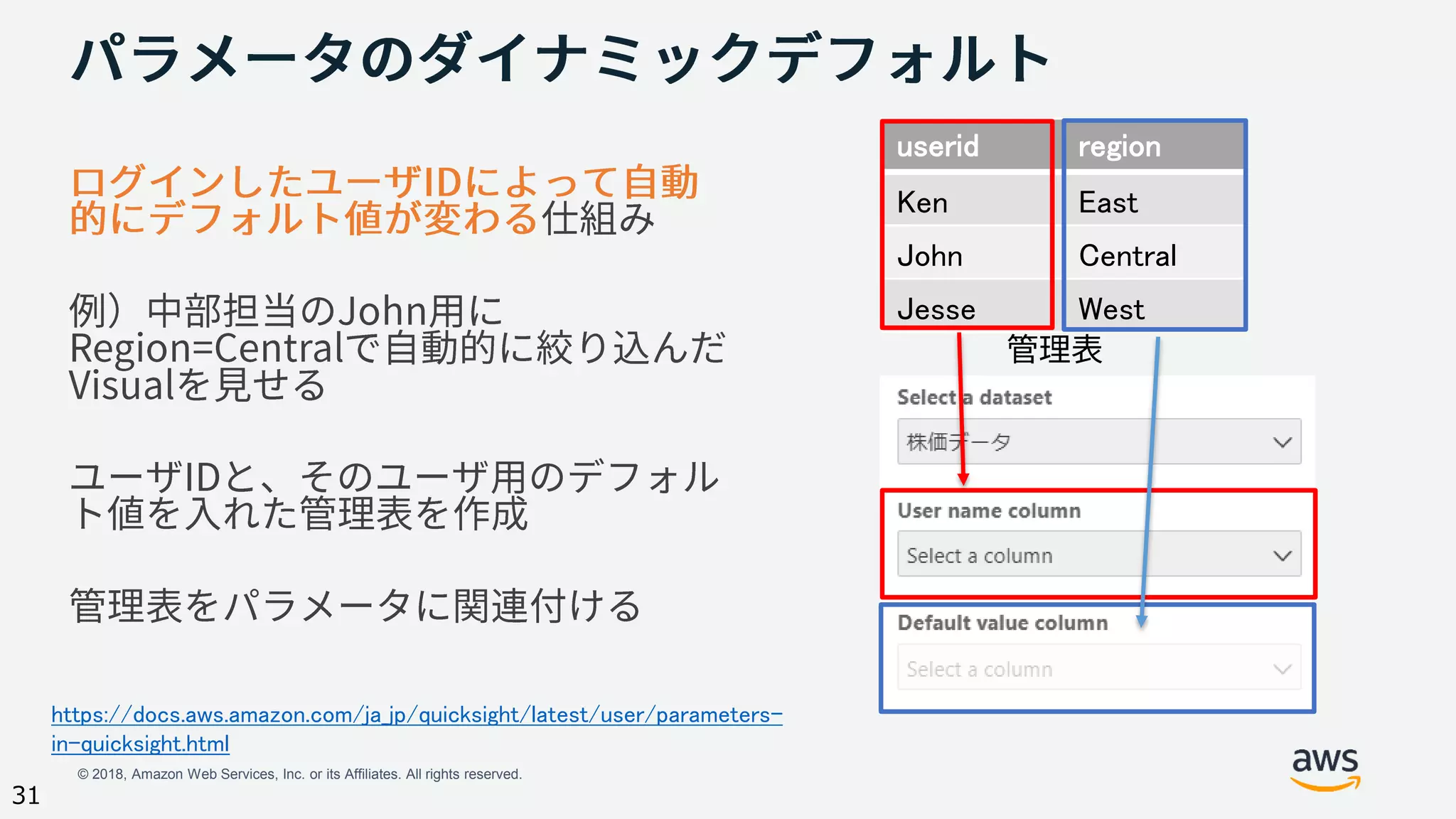Click the 'User name column' label
This screenshot has height=819, width=1456.
[x=989, y=510]
